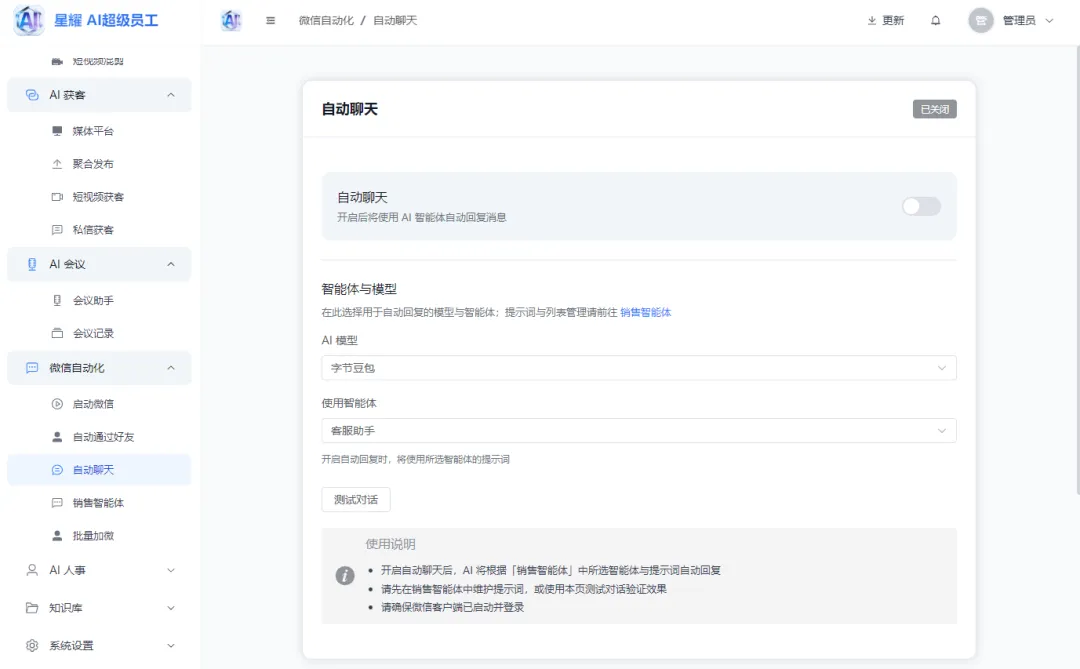This screenshot has width=1080, height=669.
Task: Click the 批量加微 add-contact icon
Action: point(58,535)
